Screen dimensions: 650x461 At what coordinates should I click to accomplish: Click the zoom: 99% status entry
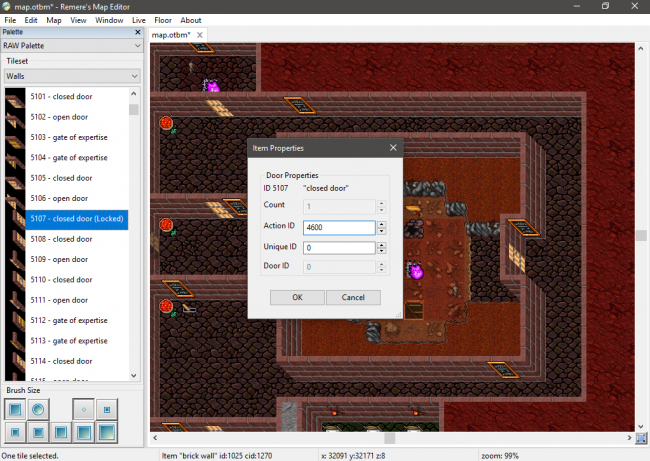tap(500, 456)
